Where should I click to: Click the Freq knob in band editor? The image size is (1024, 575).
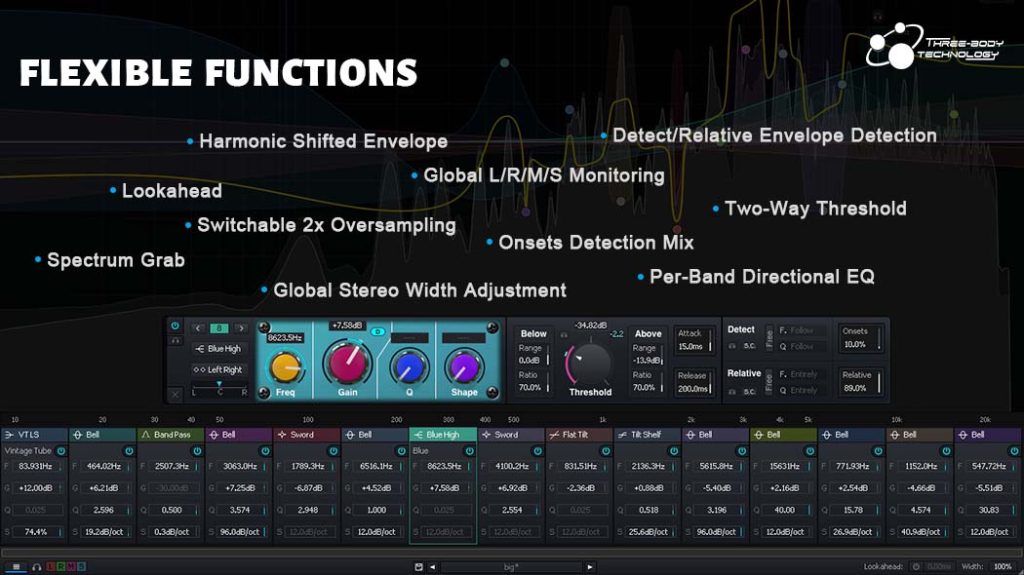pyautogui.click(x=286, y=366)
